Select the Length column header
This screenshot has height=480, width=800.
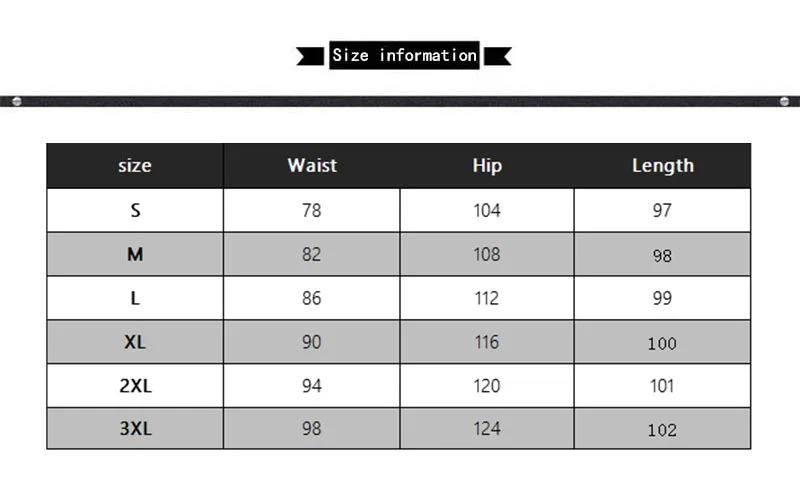(x=663, y=166)
